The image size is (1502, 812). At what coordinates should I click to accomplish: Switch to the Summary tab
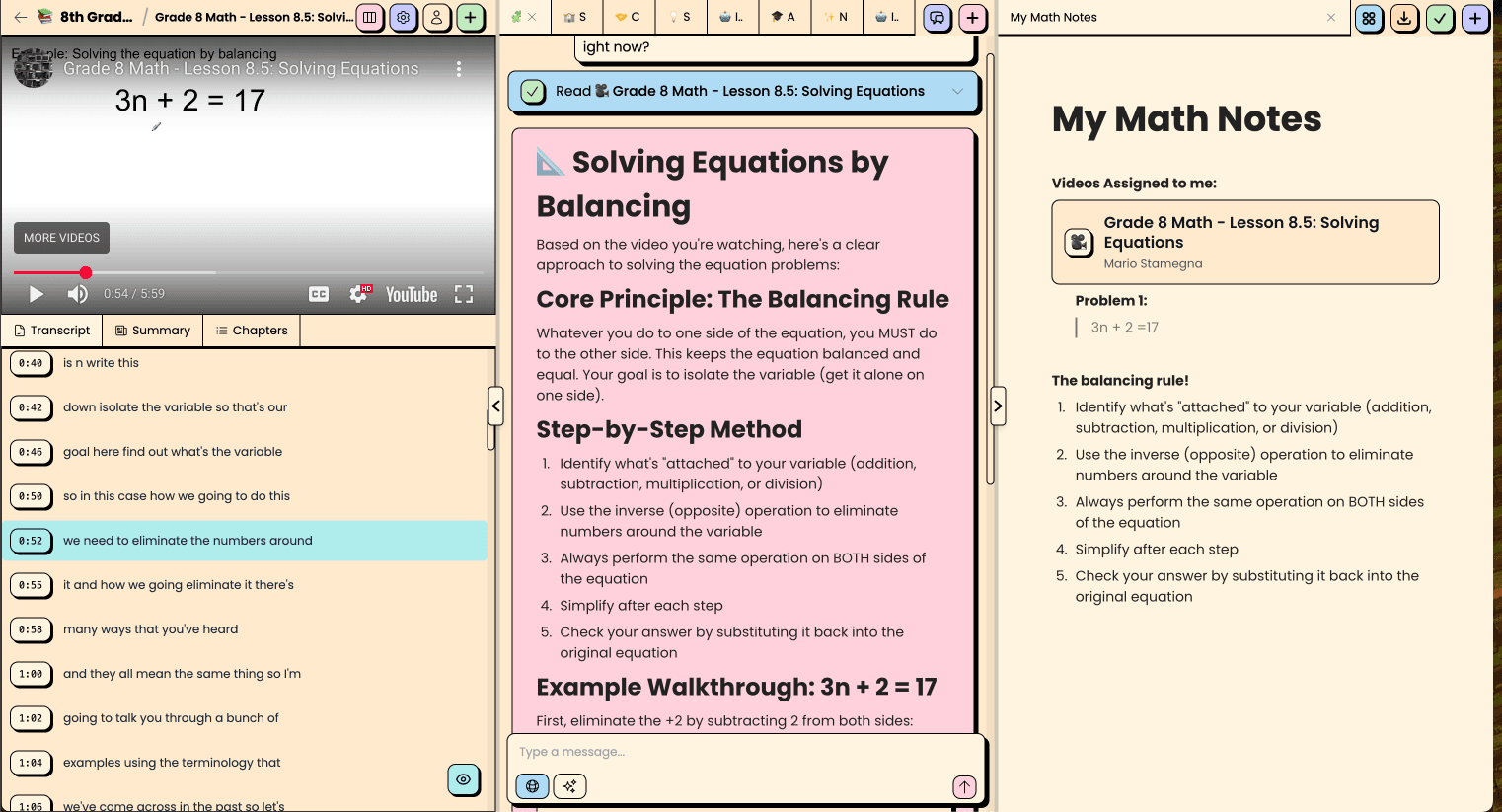pos(152,331)
